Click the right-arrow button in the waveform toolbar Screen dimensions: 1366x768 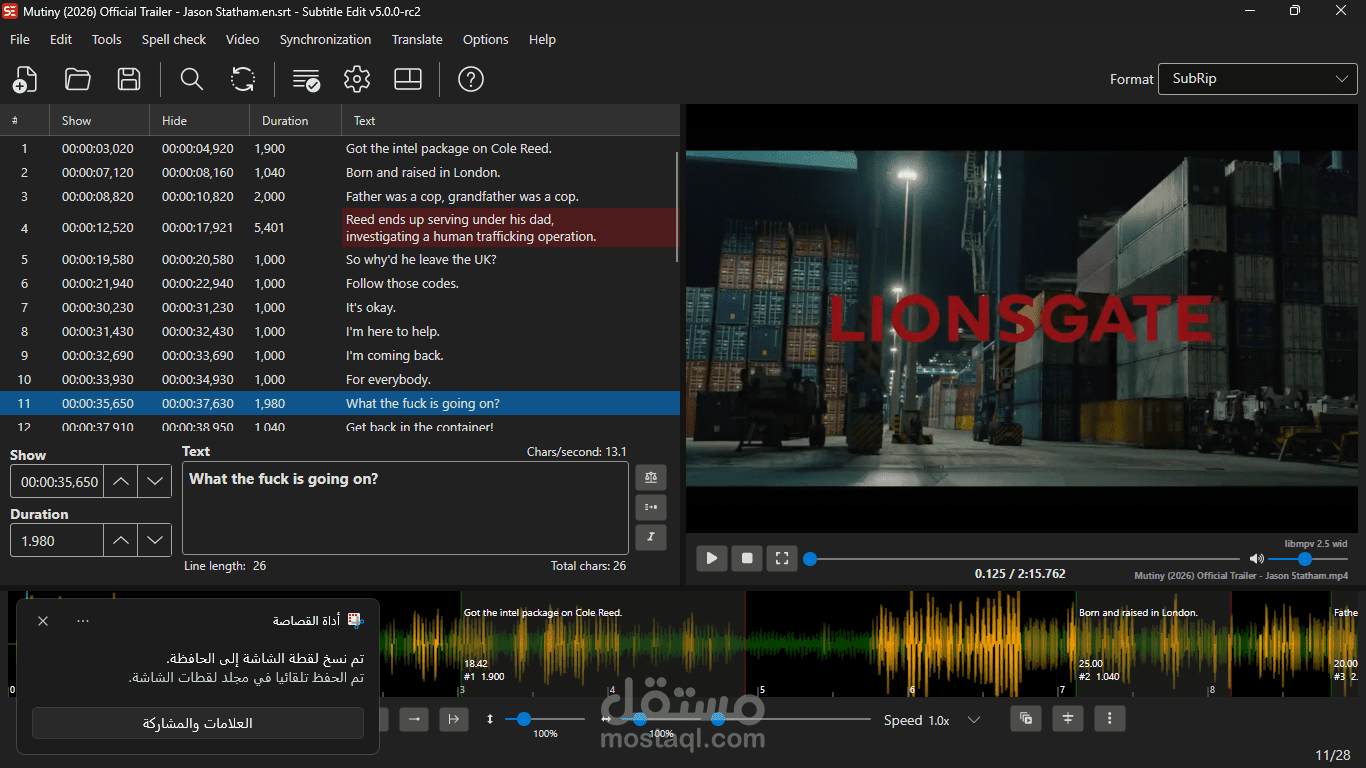pyautogui.click(x=415, y=719)
